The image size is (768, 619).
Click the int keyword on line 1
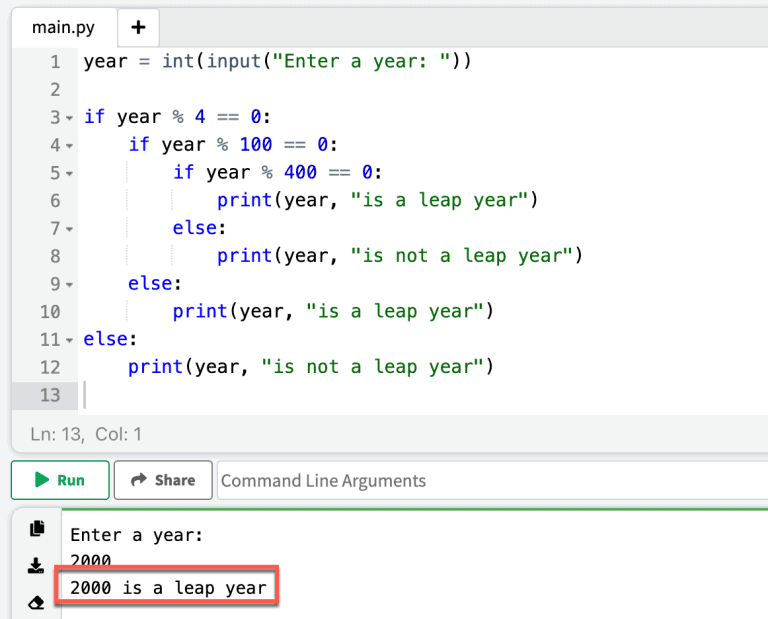[178, 61]
